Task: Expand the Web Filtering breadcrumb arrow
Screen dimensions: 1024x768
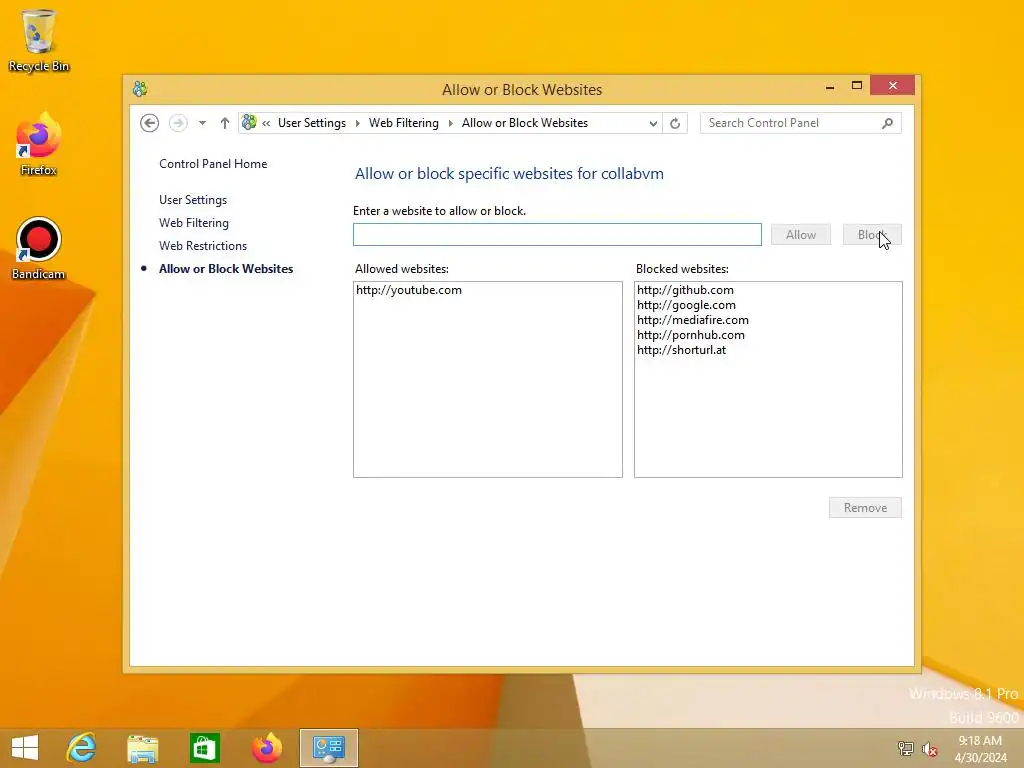Action: (x=450, y=123)
